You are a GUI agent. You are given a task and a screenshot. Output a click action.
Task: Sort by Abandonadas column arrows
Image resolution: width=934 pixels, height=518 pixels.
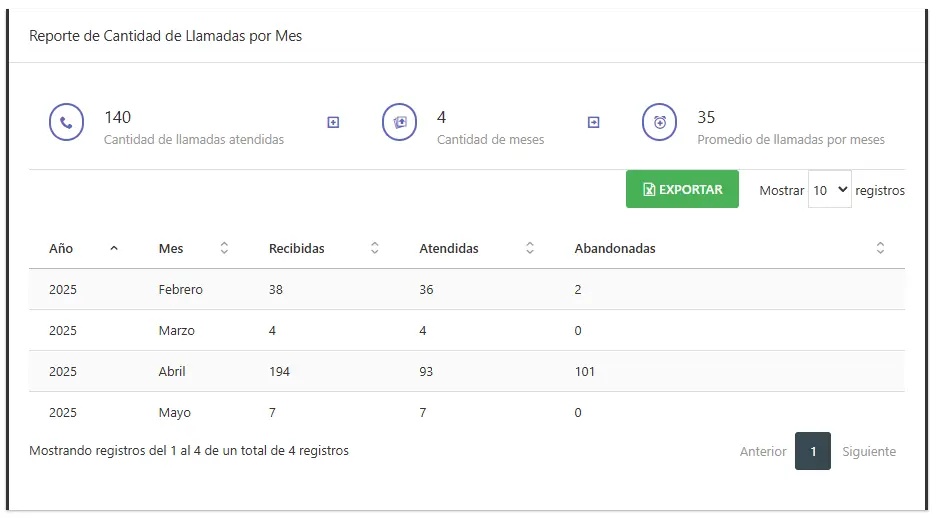click(880, 248)
